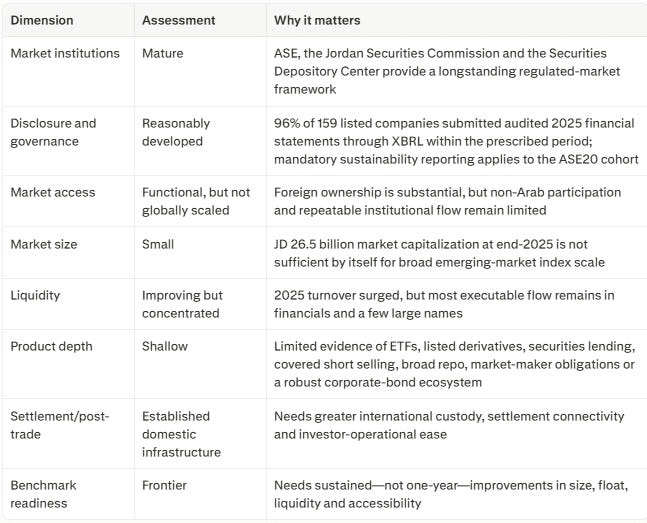Click the 'Mature' assessment cell
Image resolution: width=647 pixels, height=523 pixels.
click(163, 53)
